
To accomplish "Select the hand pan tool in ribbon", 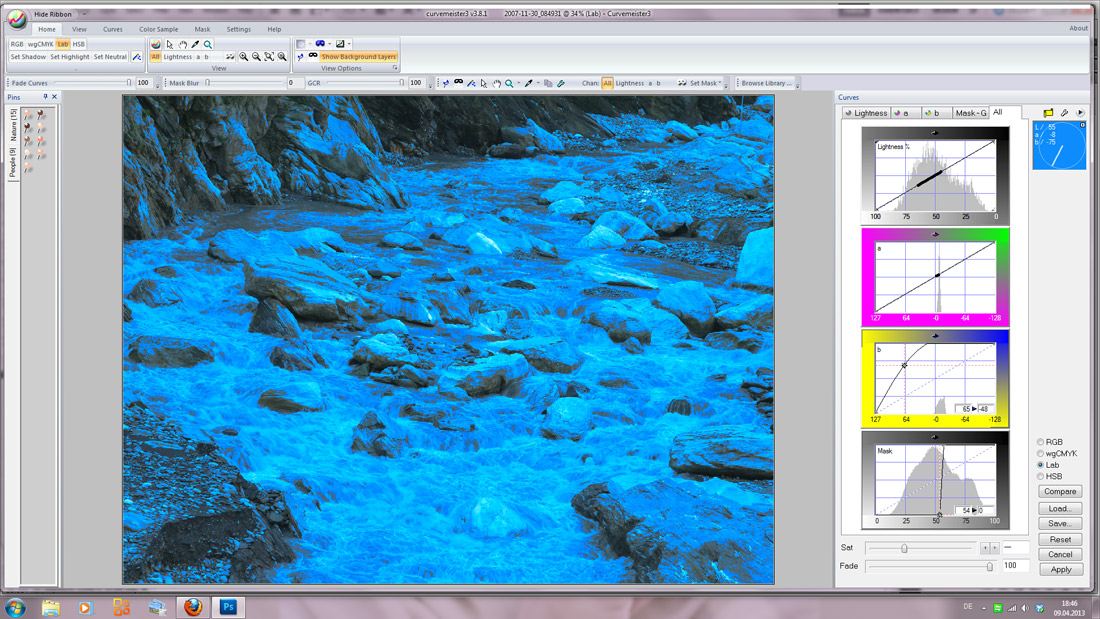I will (x=182, y=44).
